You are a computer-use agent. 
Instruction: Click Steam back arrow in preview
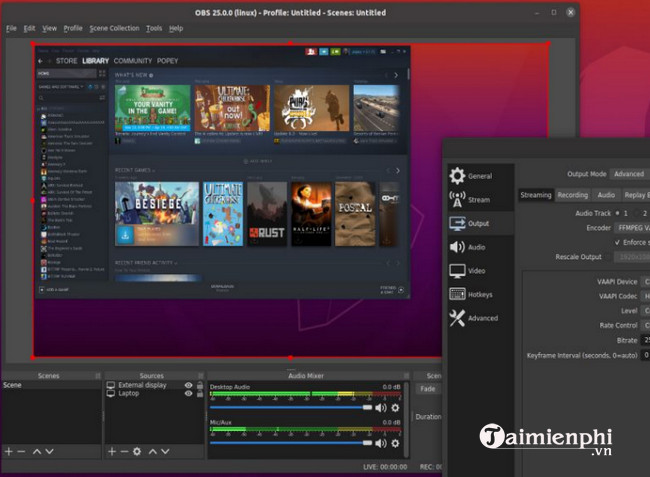40,61
